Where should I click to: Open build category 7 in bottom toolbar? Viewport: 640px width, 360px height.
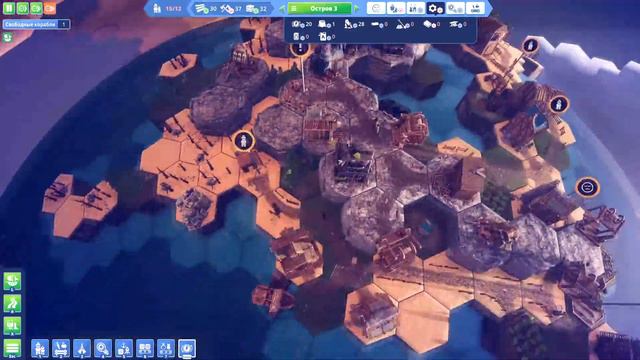click(x=166, y=349)
